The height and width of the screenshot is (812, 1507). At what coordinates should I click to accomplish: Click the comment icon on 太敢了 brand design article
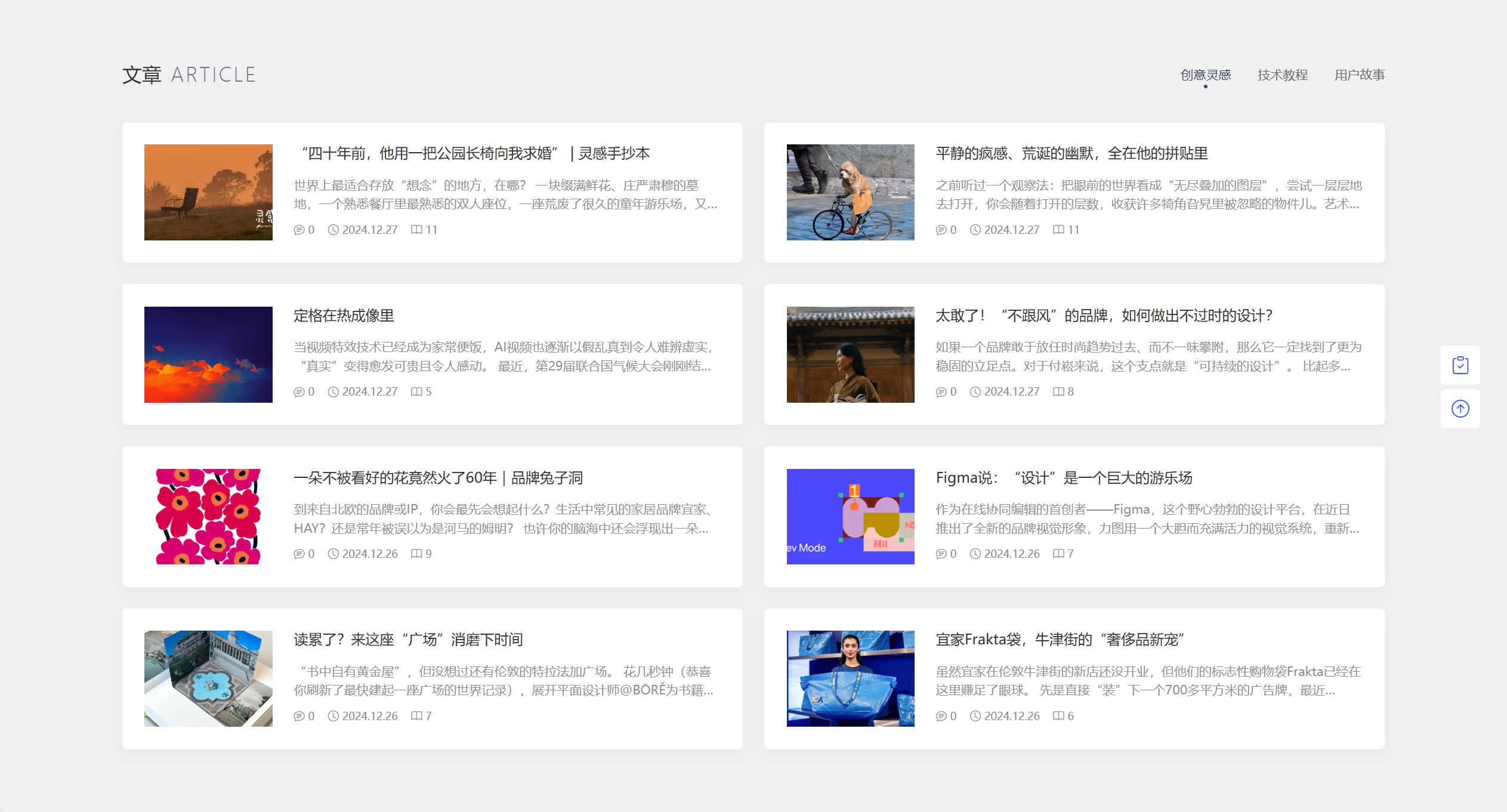pos(941,392)
